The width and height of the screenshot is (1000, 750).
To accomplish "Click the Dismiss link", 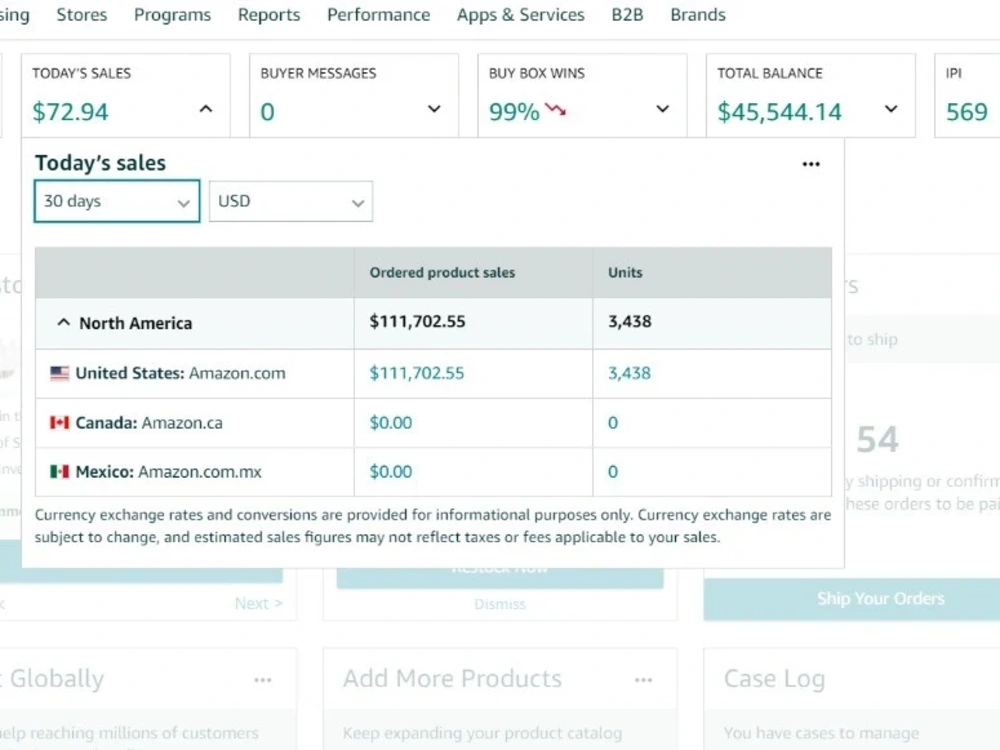I will [x=500, y=604].
